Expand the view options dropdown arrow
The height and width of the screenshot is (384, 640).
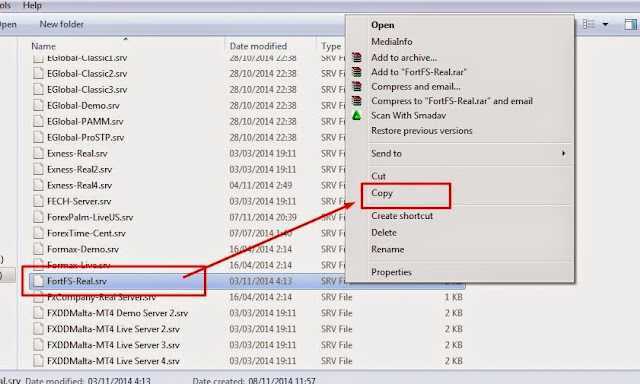point(605,24)
